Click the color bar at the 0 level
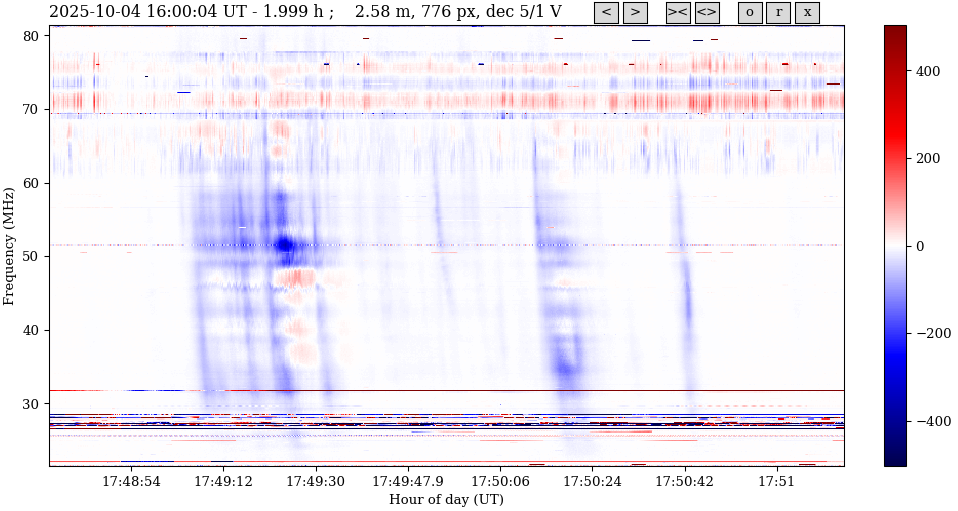Viewport: 958px width, 511px height. tap(895, 246)
